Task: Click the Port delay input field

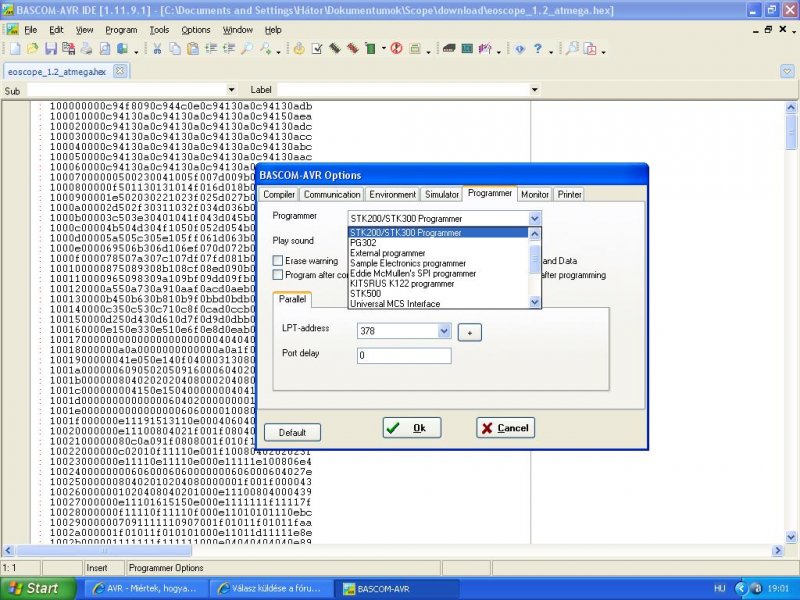Action: [x=404, y=356]
